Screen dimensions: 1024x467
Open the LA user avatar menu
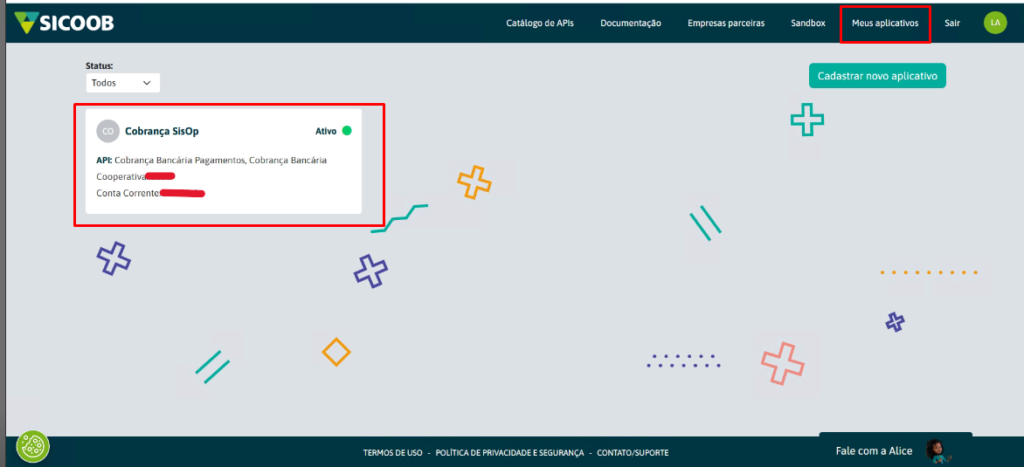[994, 22]
